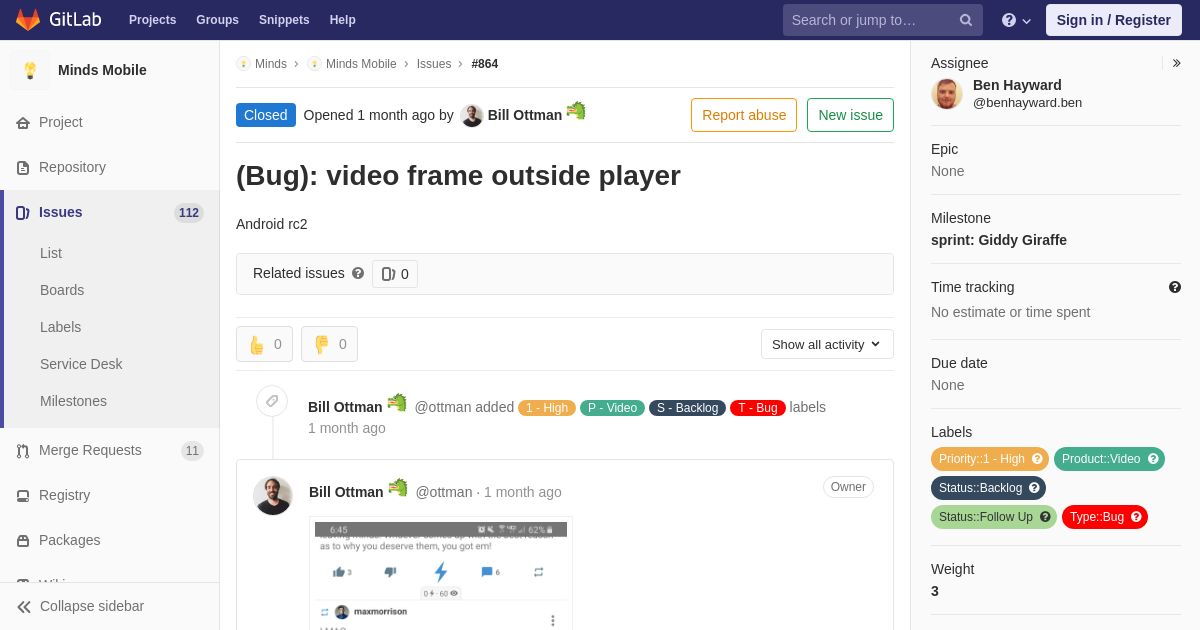The height and width of the screenshot is (630, 1200).
Task: Click the @ottman handle in comment header
Action: point(444,492)
